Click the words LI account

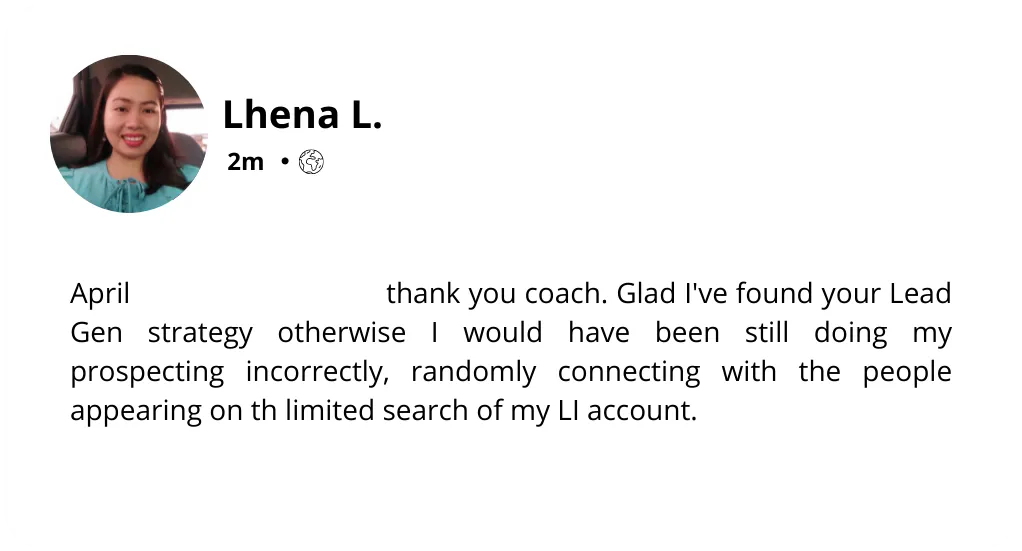(628, 411)
